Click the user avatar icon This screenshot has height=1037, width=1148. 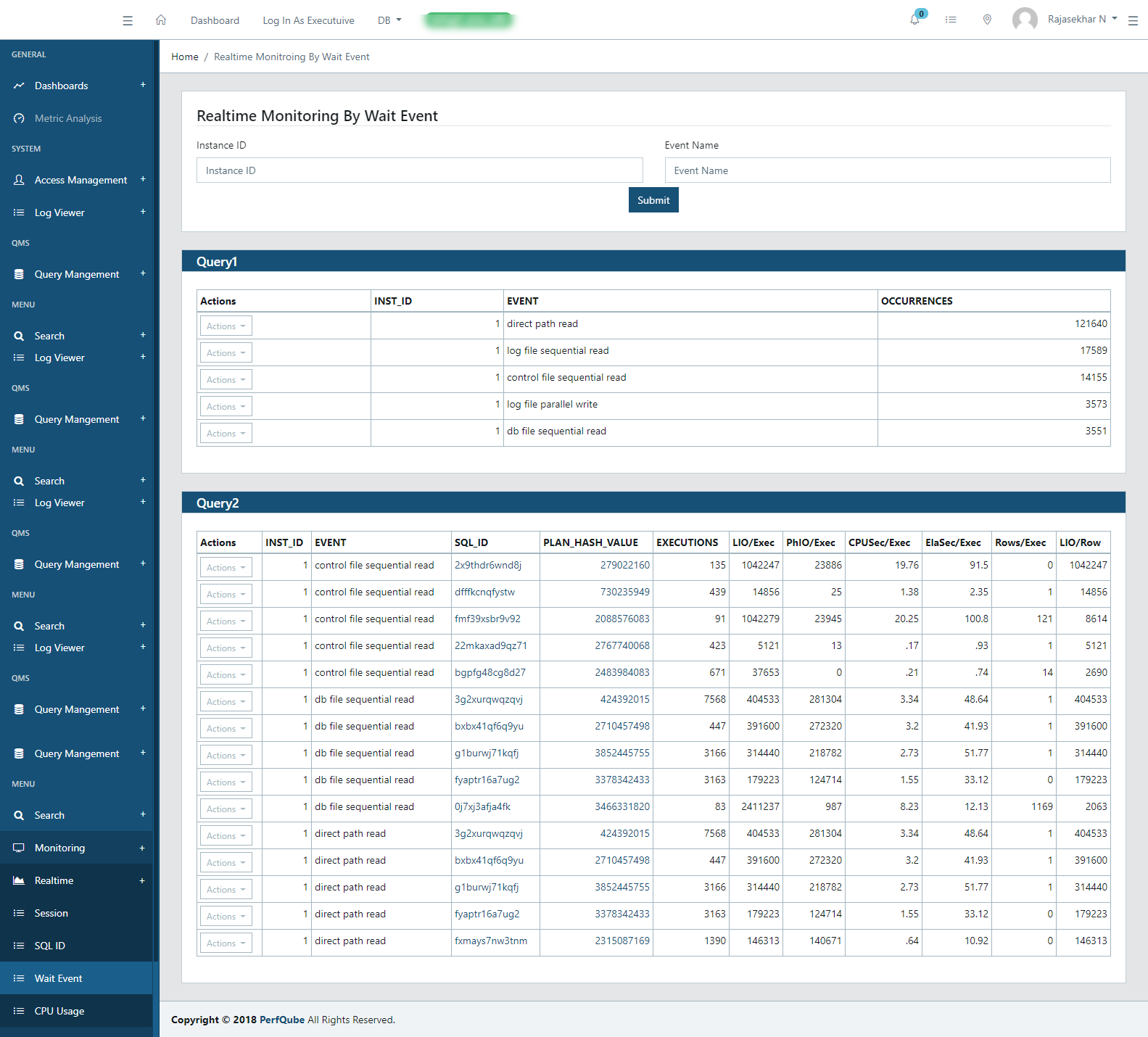point(1024,20)
